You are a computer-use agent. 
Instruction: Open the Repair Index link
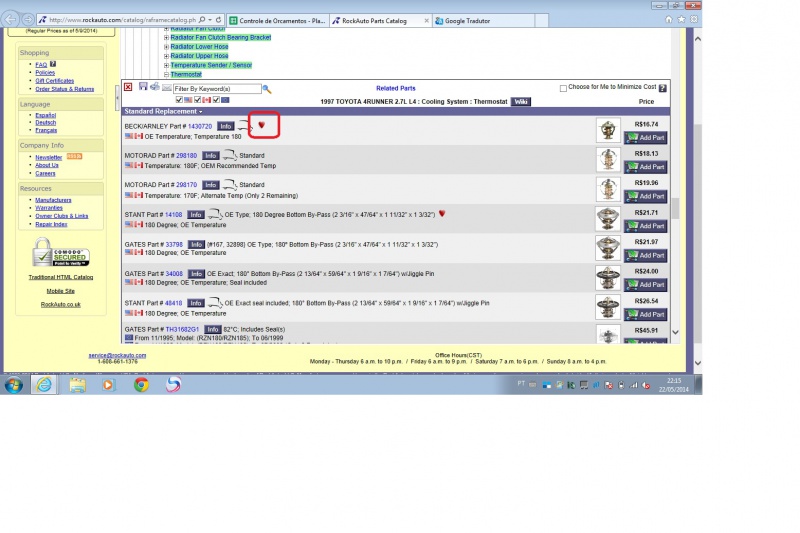[x=51, y=224]
